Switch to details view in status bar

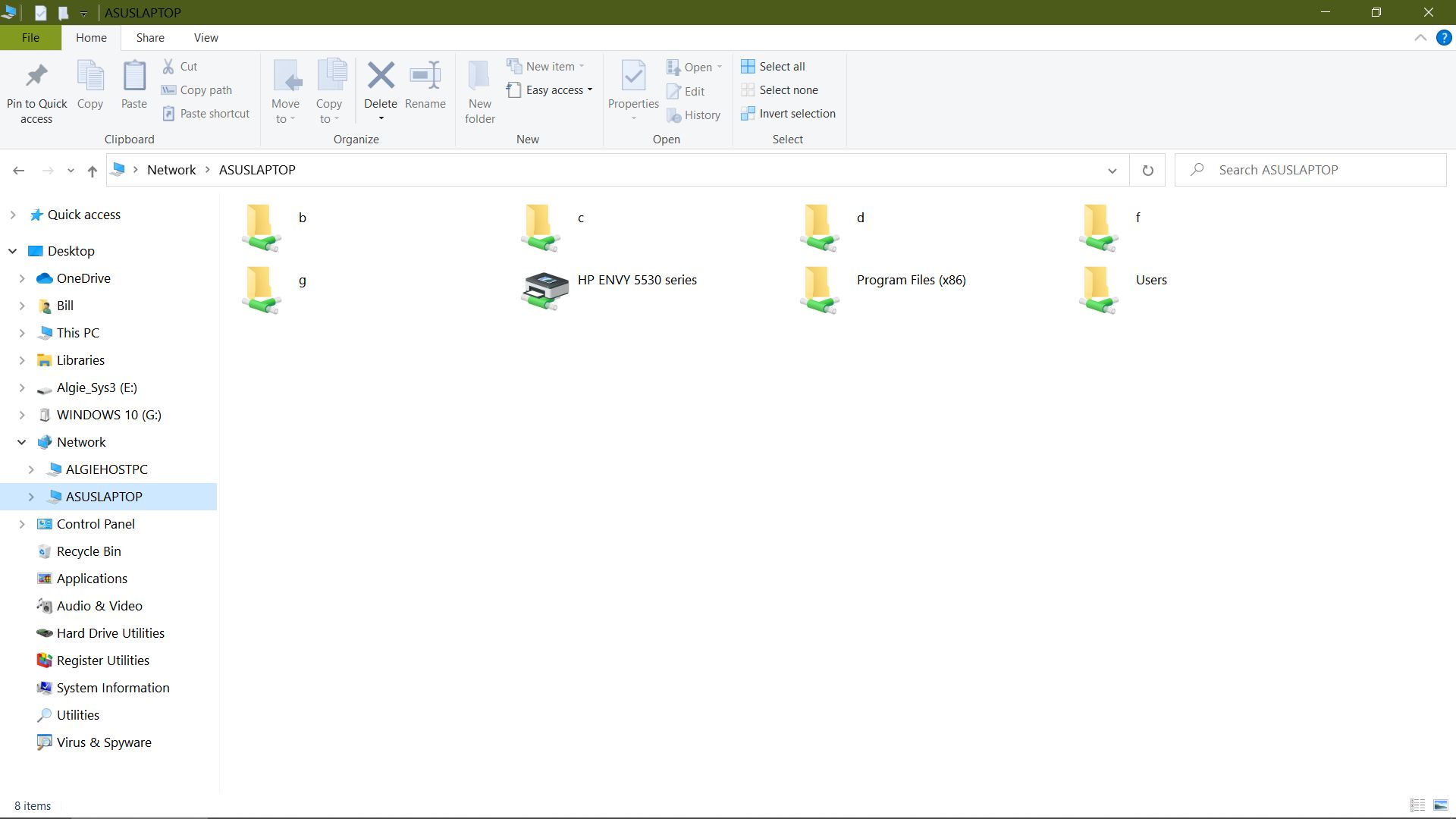(x=1417, y=805)
